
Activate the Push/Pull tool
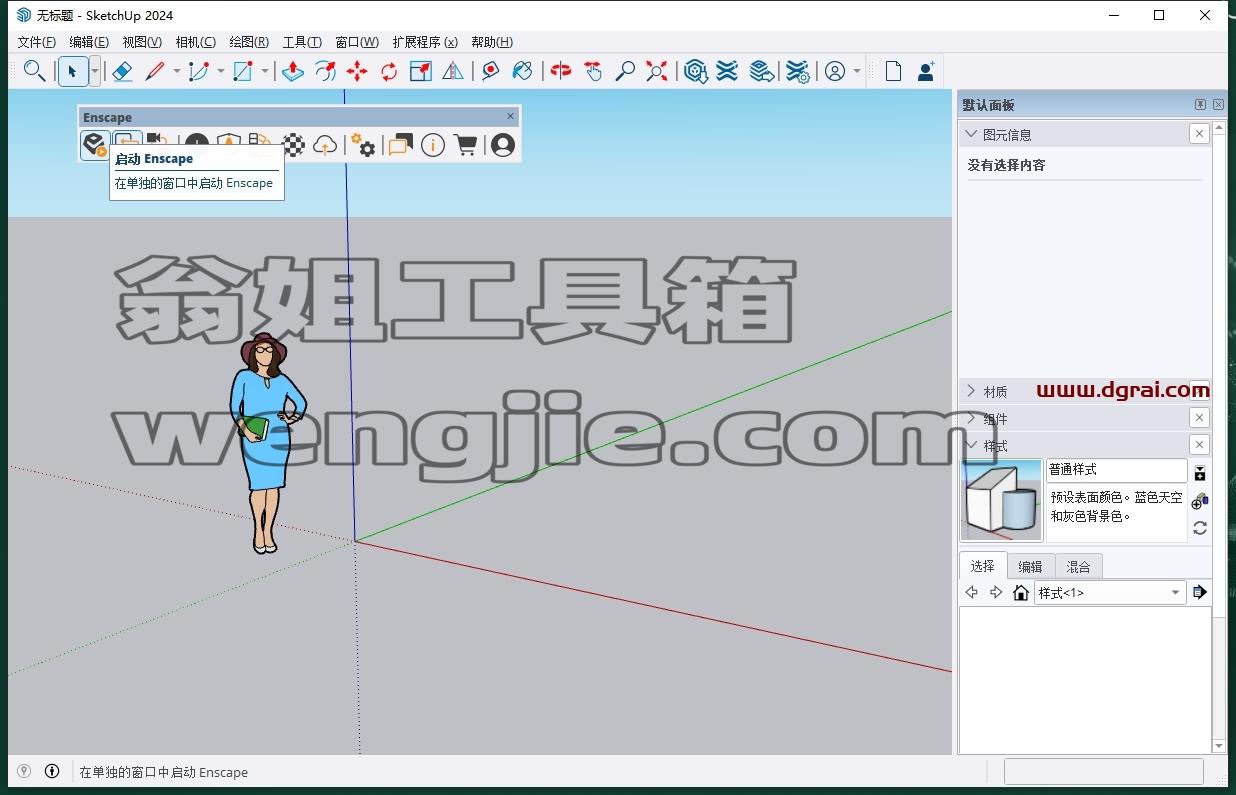click(x=293, y=71)
